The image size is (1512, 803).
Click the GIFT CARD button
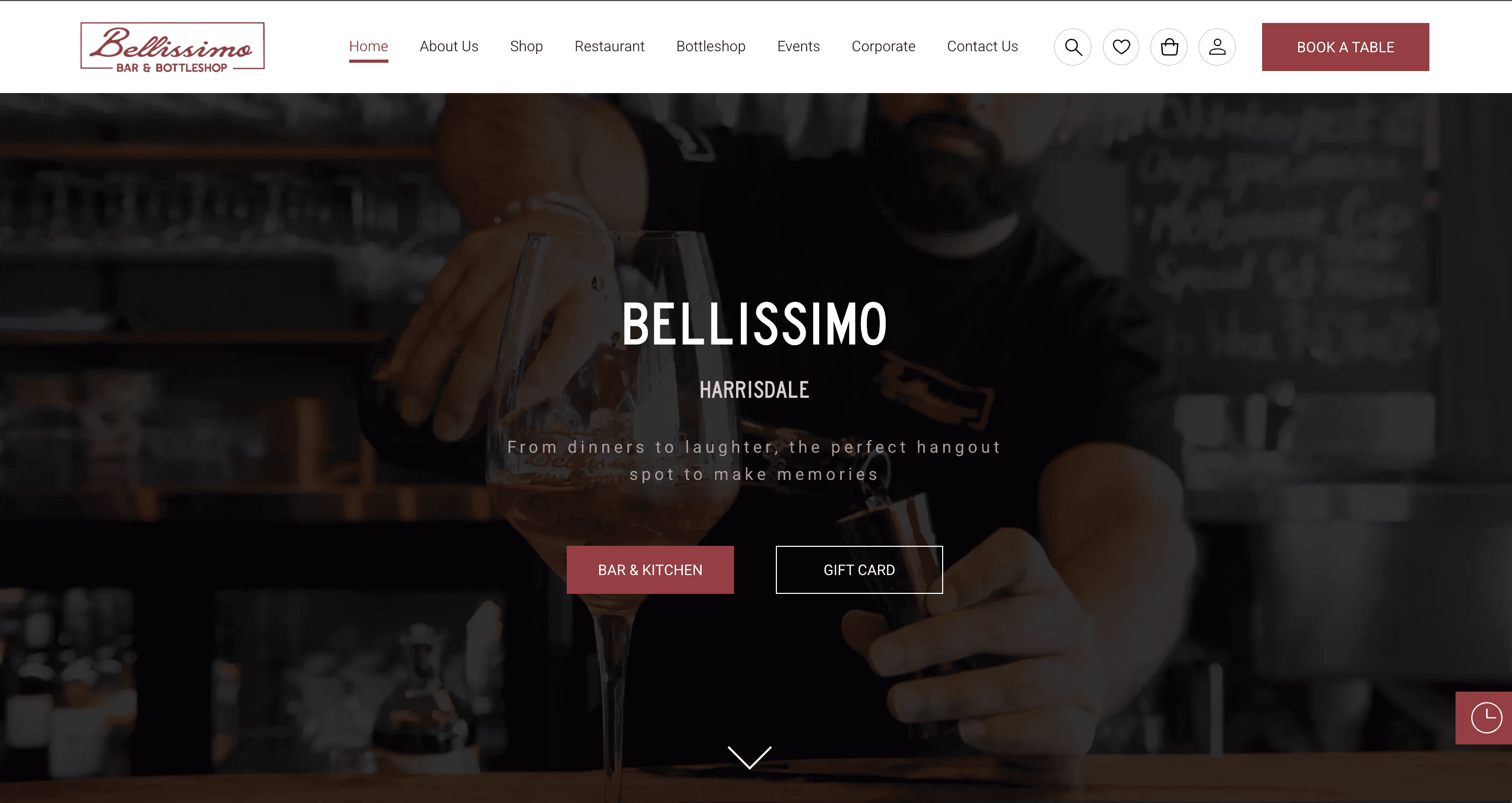[x=860, y=570]
